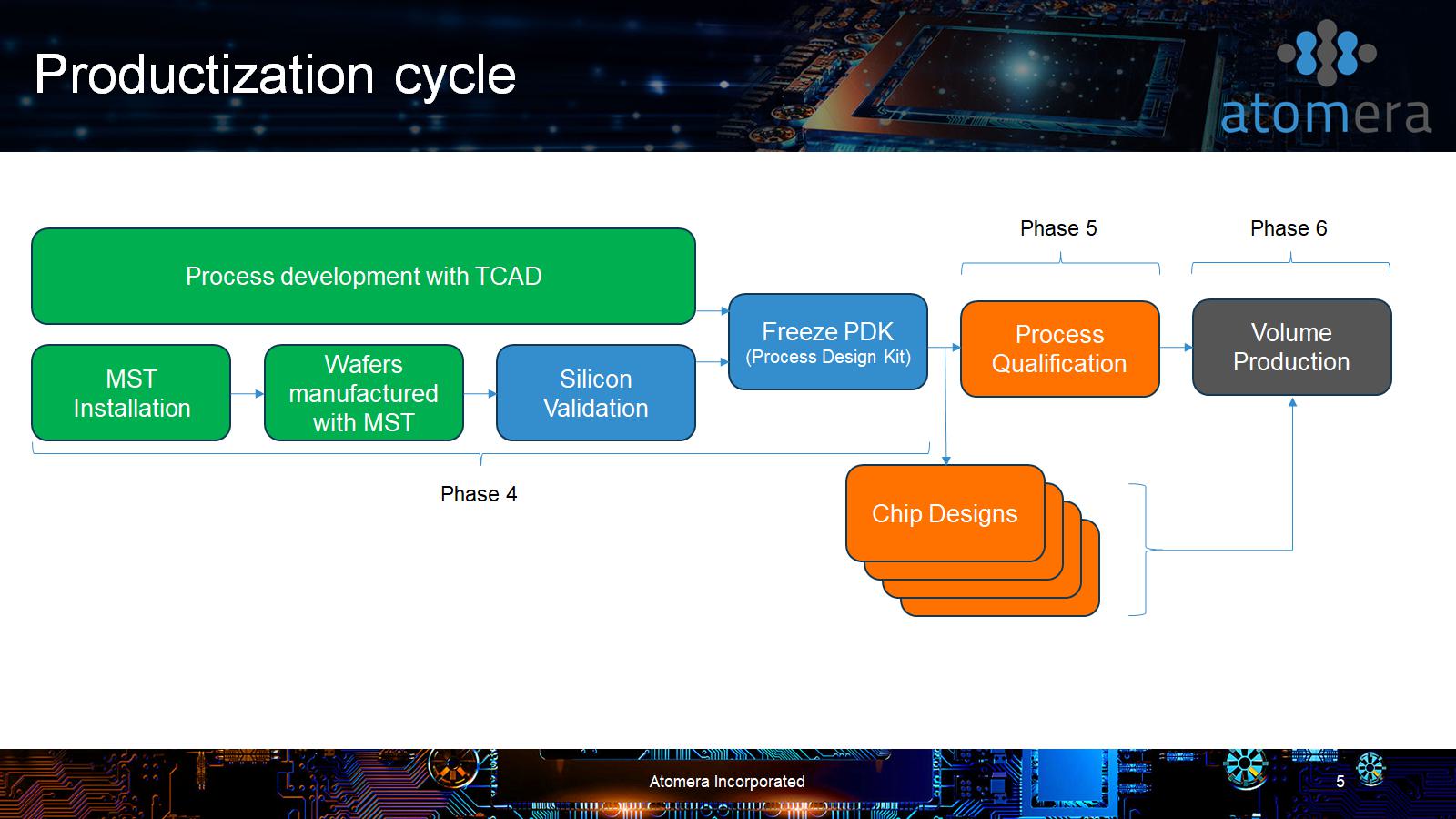Click the circular gear icon in footer
Viewport: 1456px width, 819px height.
[1246, 767]
